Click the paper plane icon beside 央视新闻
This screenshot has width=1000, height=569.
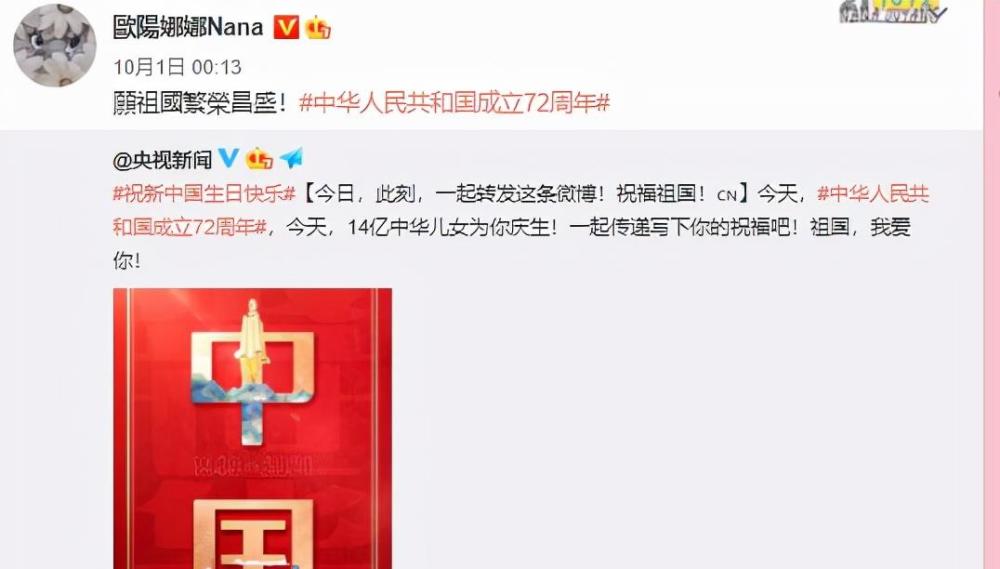click(x=291, y=158)
